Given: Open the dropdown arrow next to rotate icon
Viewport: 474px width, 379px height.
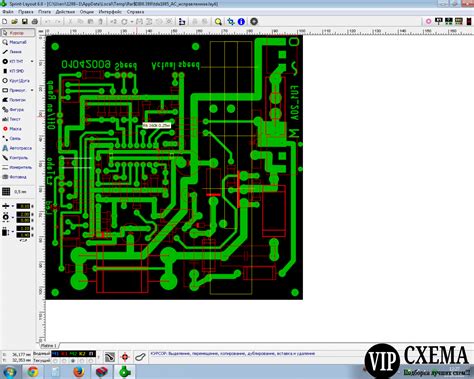Looking at the screenshot, I should [x=132, y=22].
